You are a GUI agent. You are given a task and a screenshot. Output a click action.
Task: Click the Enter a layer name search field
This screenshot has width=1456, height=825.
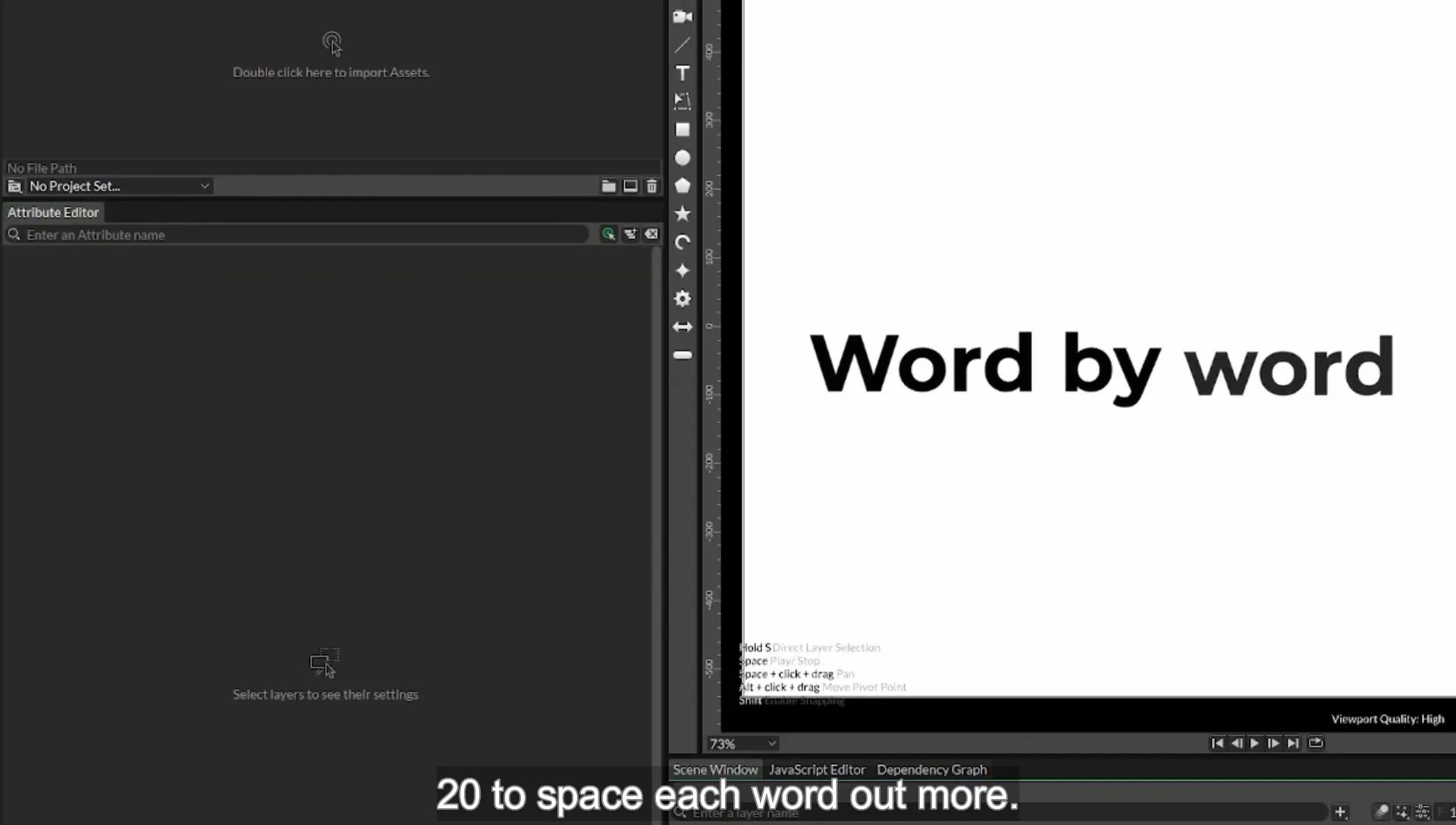tap(999, 813)
